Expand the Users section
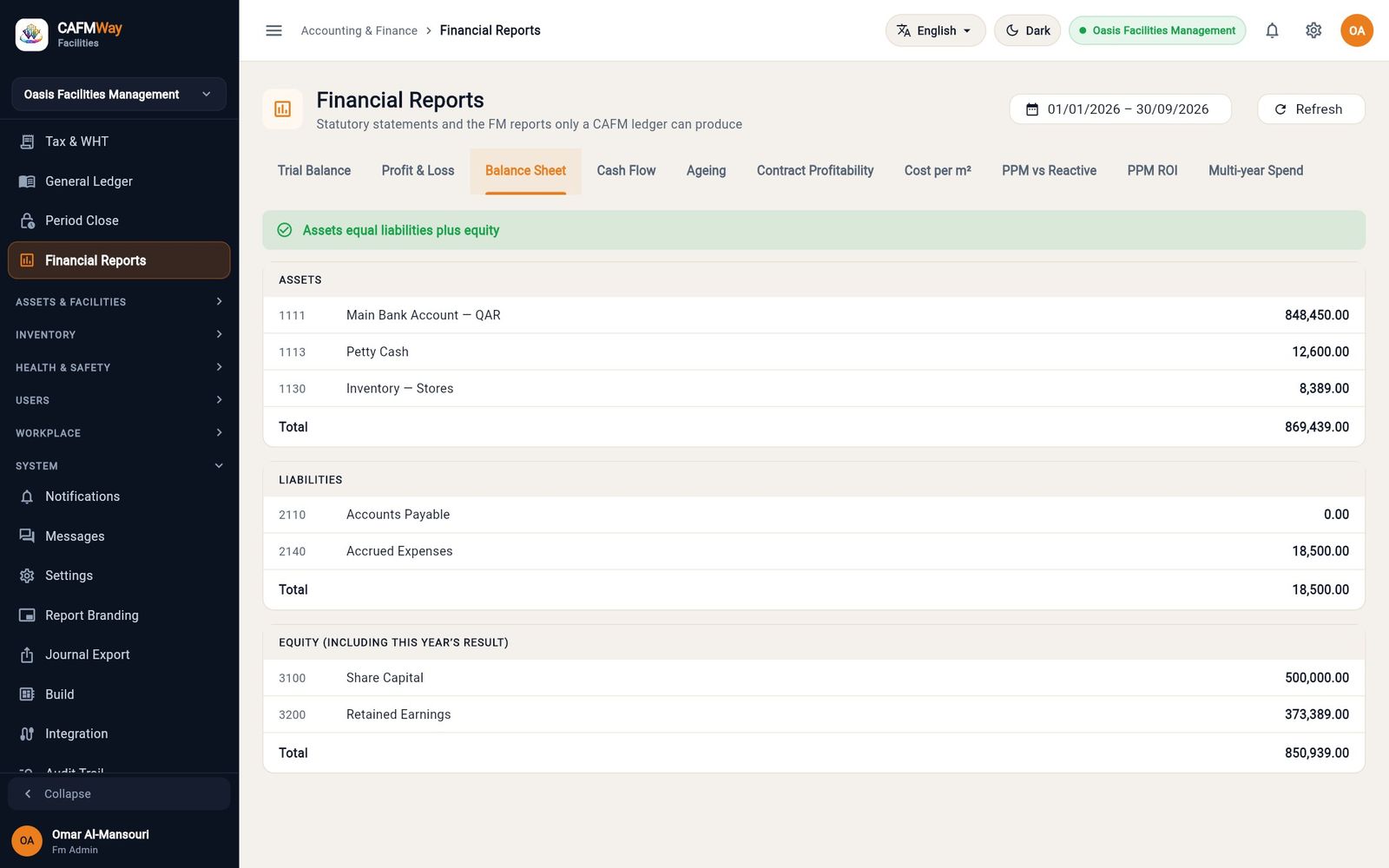 [x=119, y=400]
